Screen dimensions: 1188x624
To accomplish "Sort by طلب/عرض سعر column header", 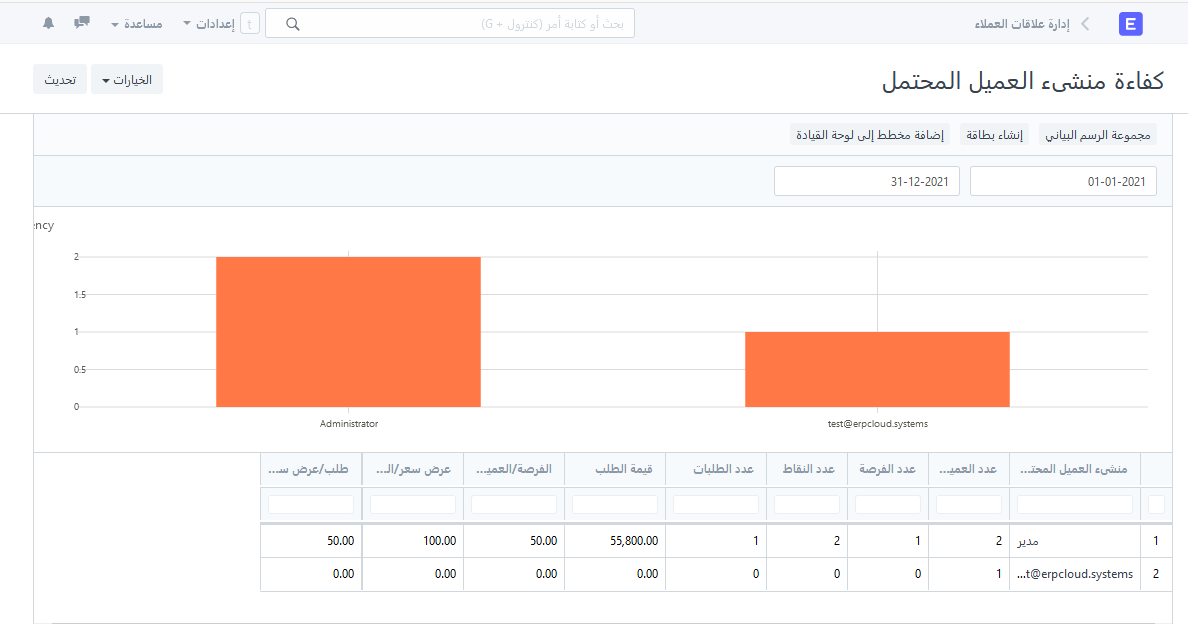I will point(311,470).
